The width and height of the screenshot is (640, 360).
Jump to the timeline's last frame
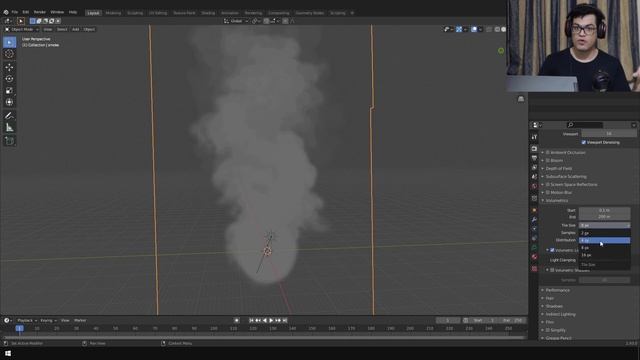tap(285, 320)
